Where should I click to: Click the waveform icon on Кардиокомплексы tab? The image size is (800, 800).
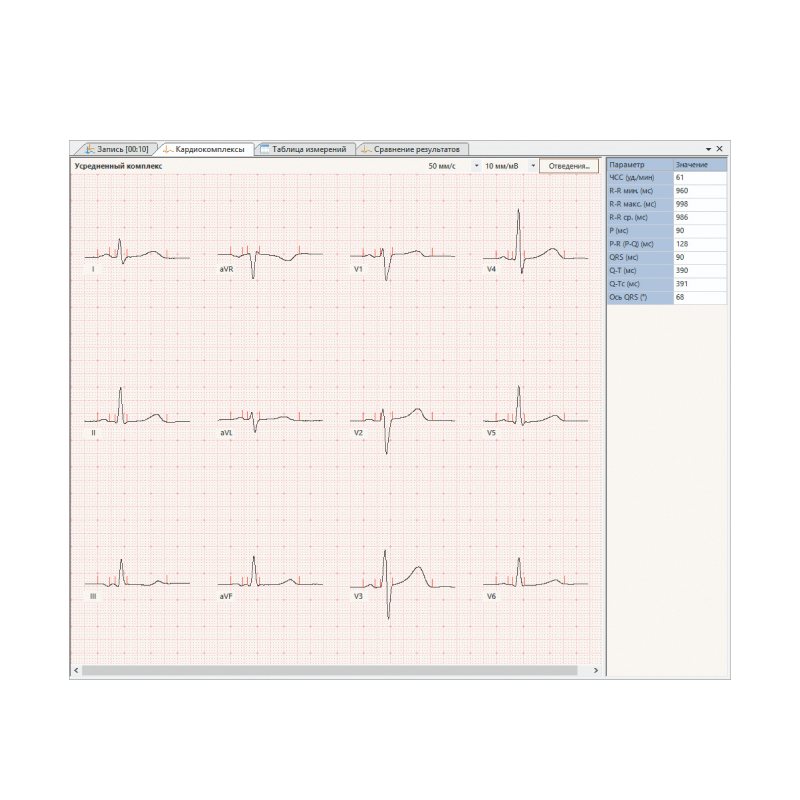pos(169,149)
